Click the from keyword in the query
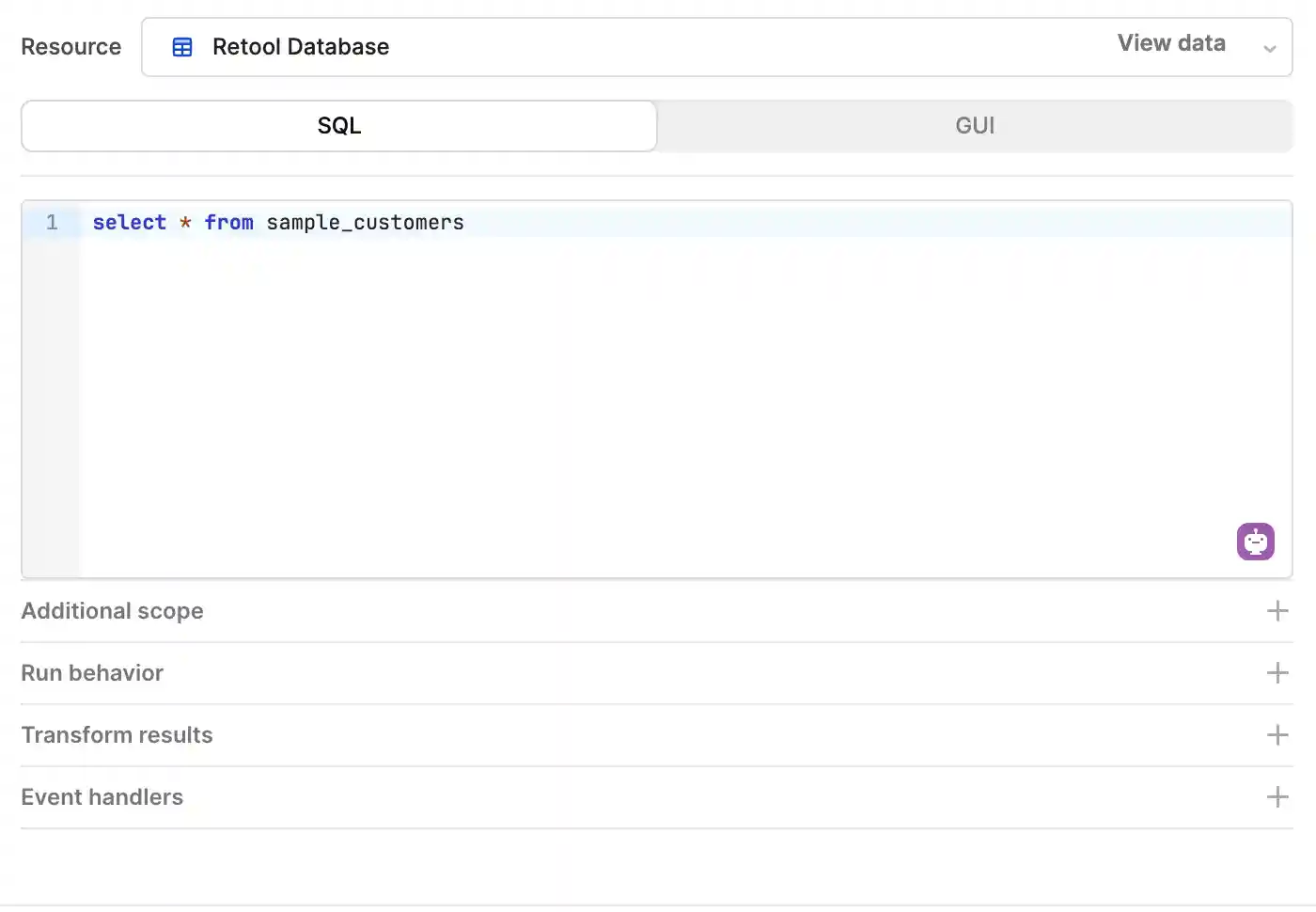This screenshot has height=912, width=1316. [x=228, y=223]
